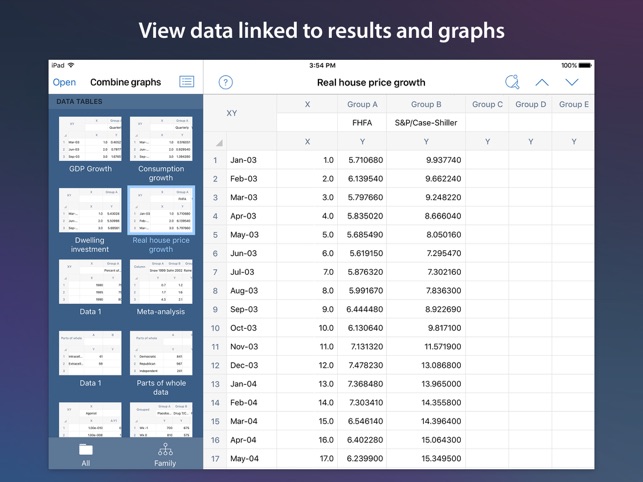643x482 pixels.
Task: Tap the Open button
Action: 64,82
